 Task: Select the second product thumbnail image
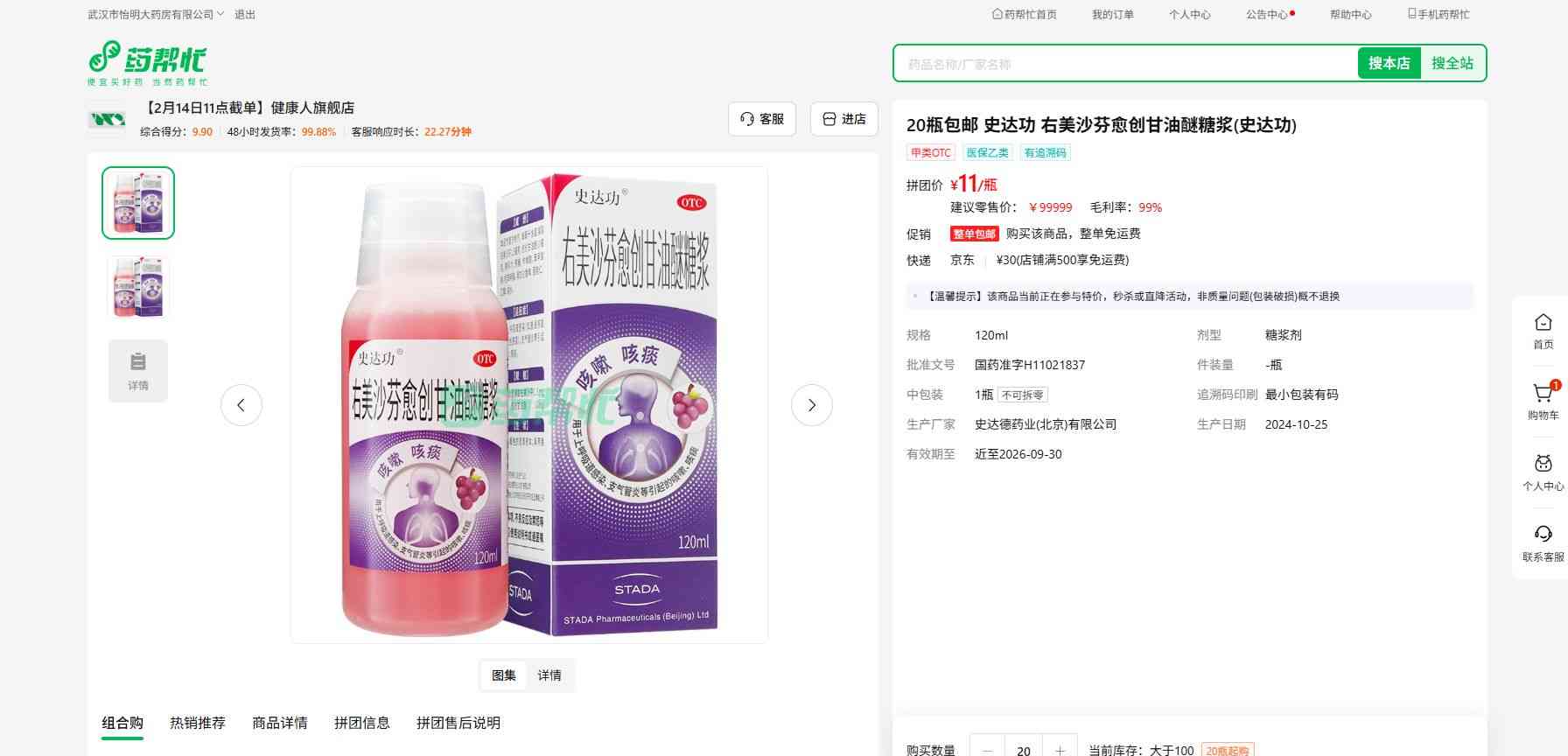coord(138,286)
